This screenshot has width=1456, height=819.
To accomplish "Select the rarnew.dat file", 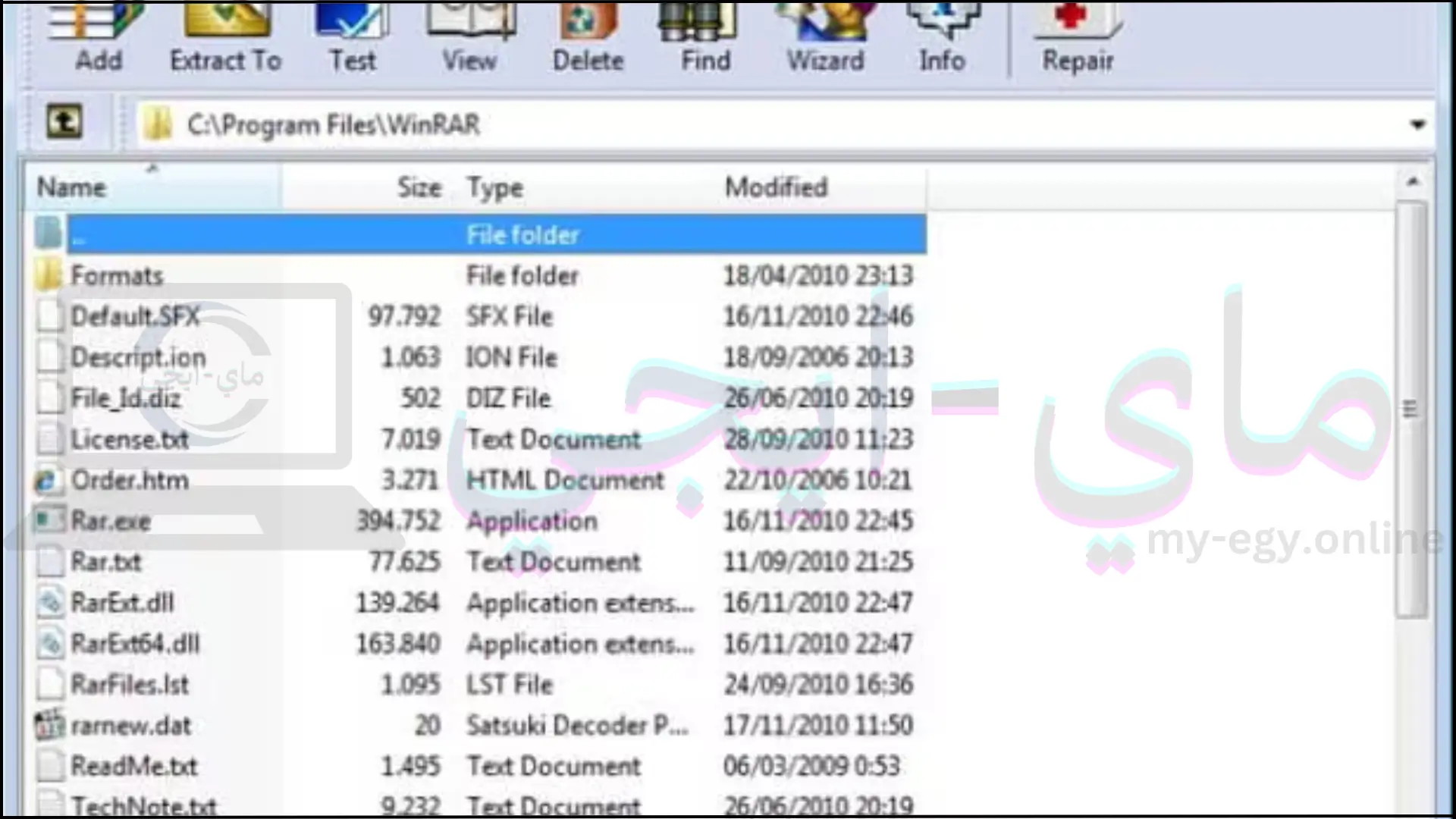I will (130, 726).
